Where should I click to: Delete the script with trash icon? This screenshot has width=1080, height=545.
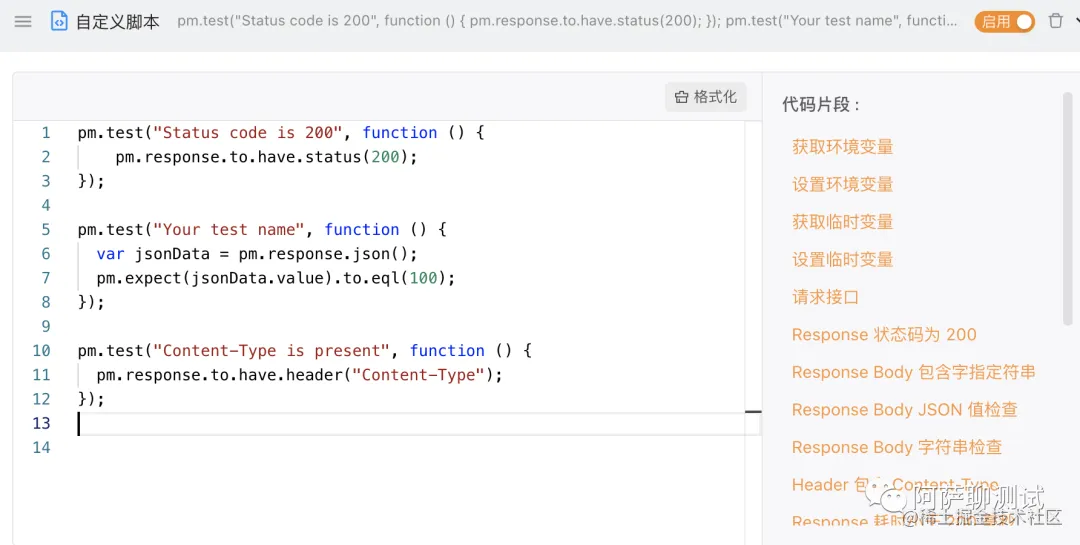point(1055,21)
